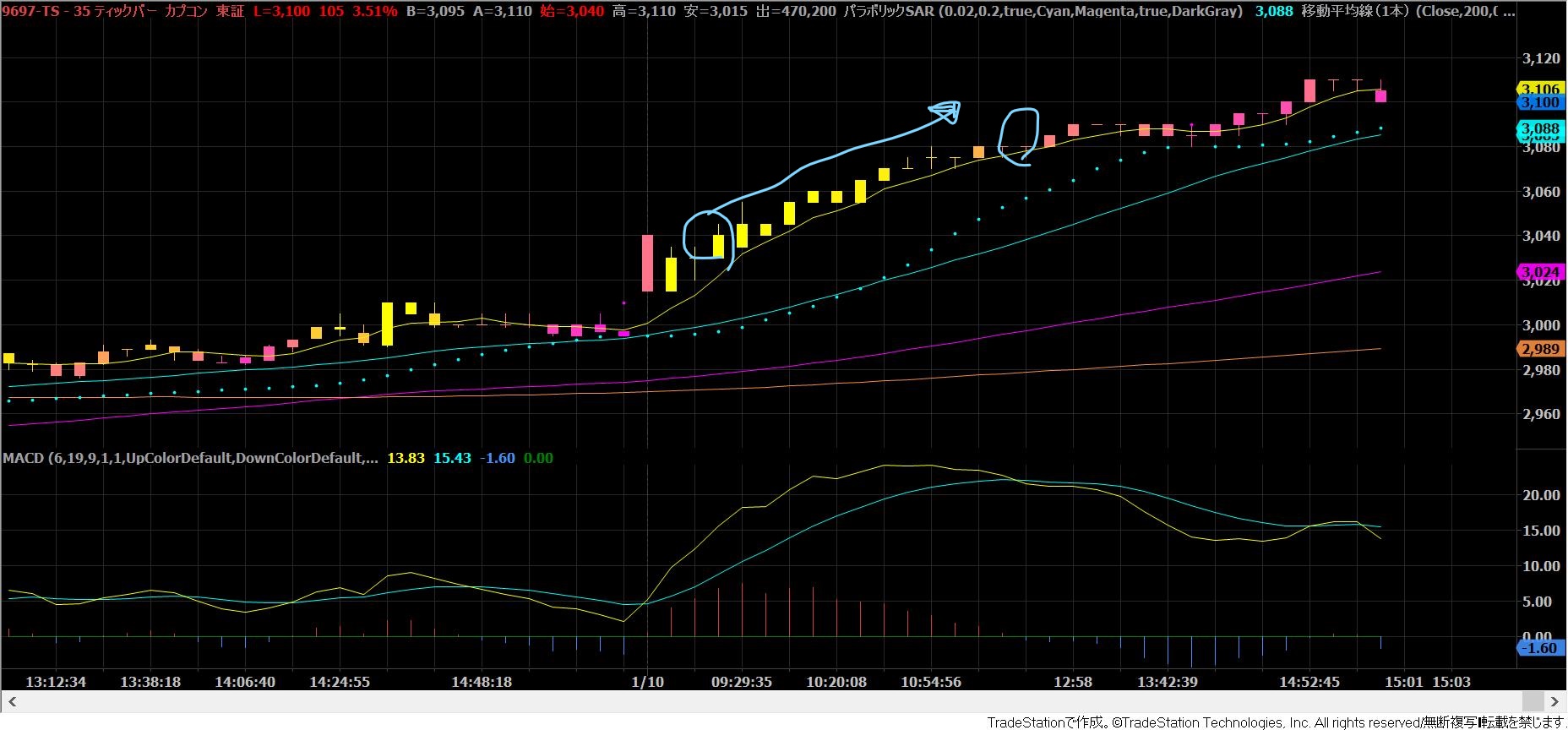Click the '1/10' date marker on the time axis
Screen dimensions: 1568x730
click(648, 682)
